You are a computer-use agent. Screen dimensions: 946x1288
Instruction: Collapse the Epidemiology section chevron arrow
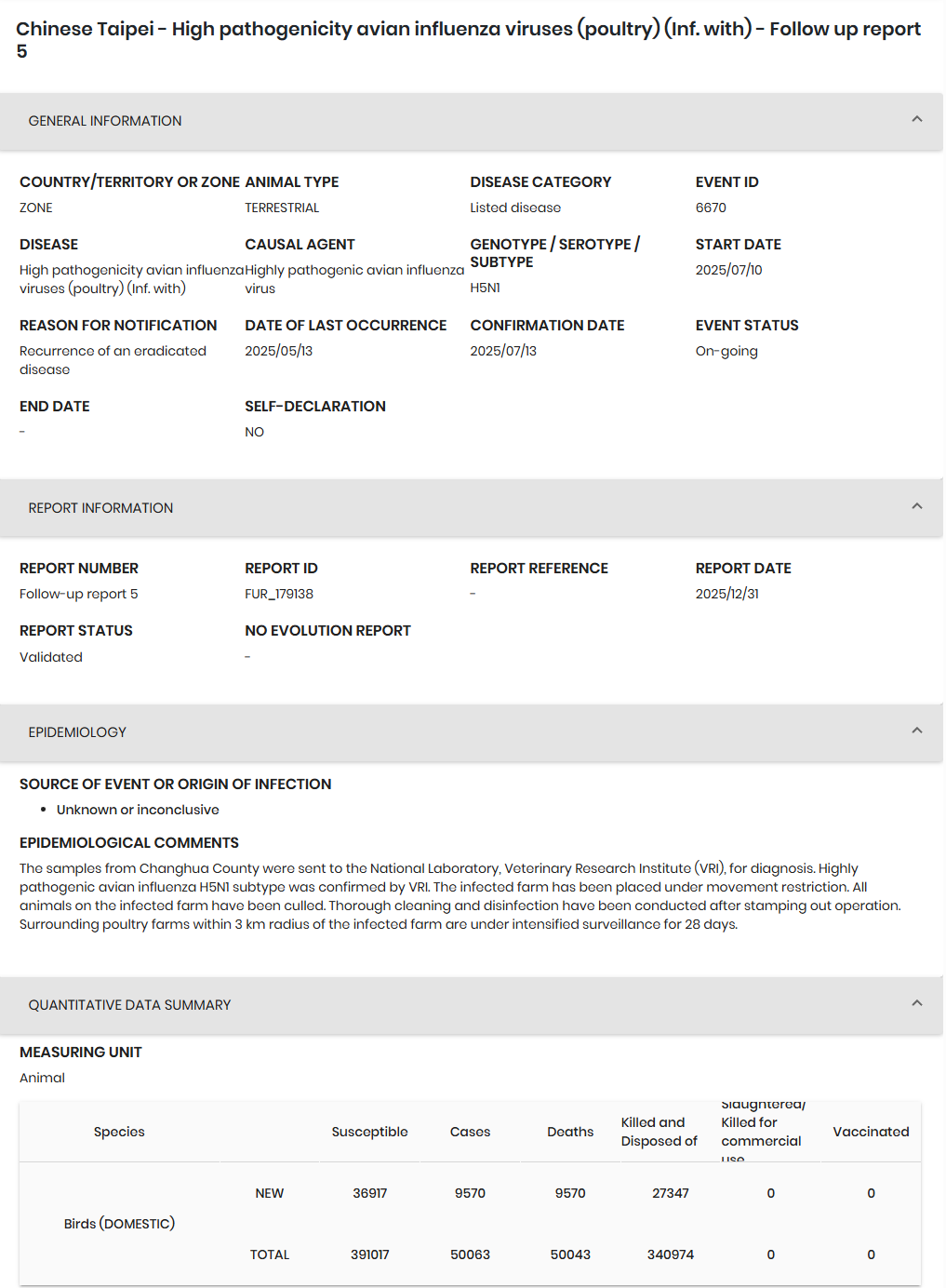[x=916, y=731]
